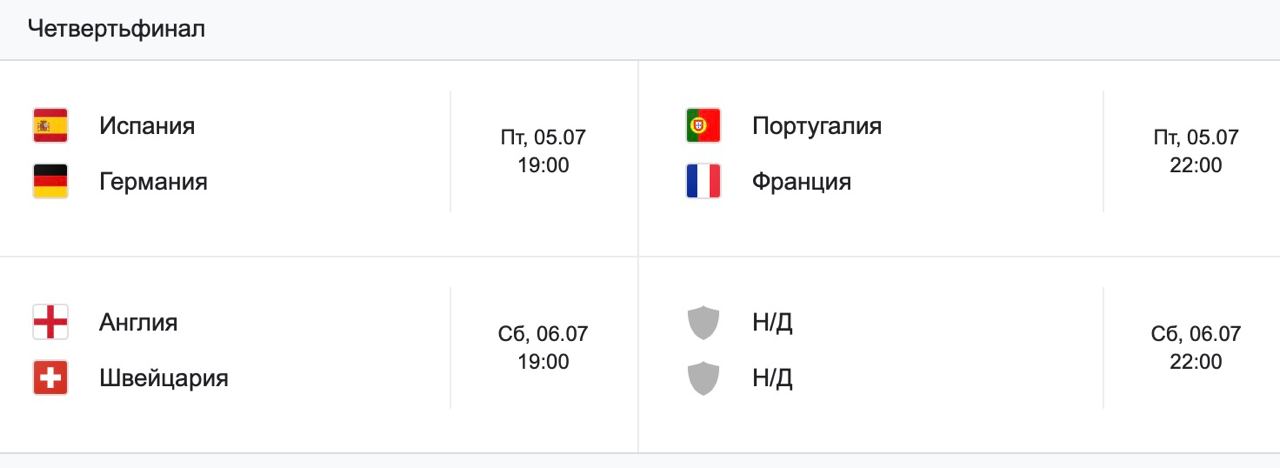This screenshot has height=468, width=1280.
Task: Select the Португалия team name
Action: click(816, 126)
